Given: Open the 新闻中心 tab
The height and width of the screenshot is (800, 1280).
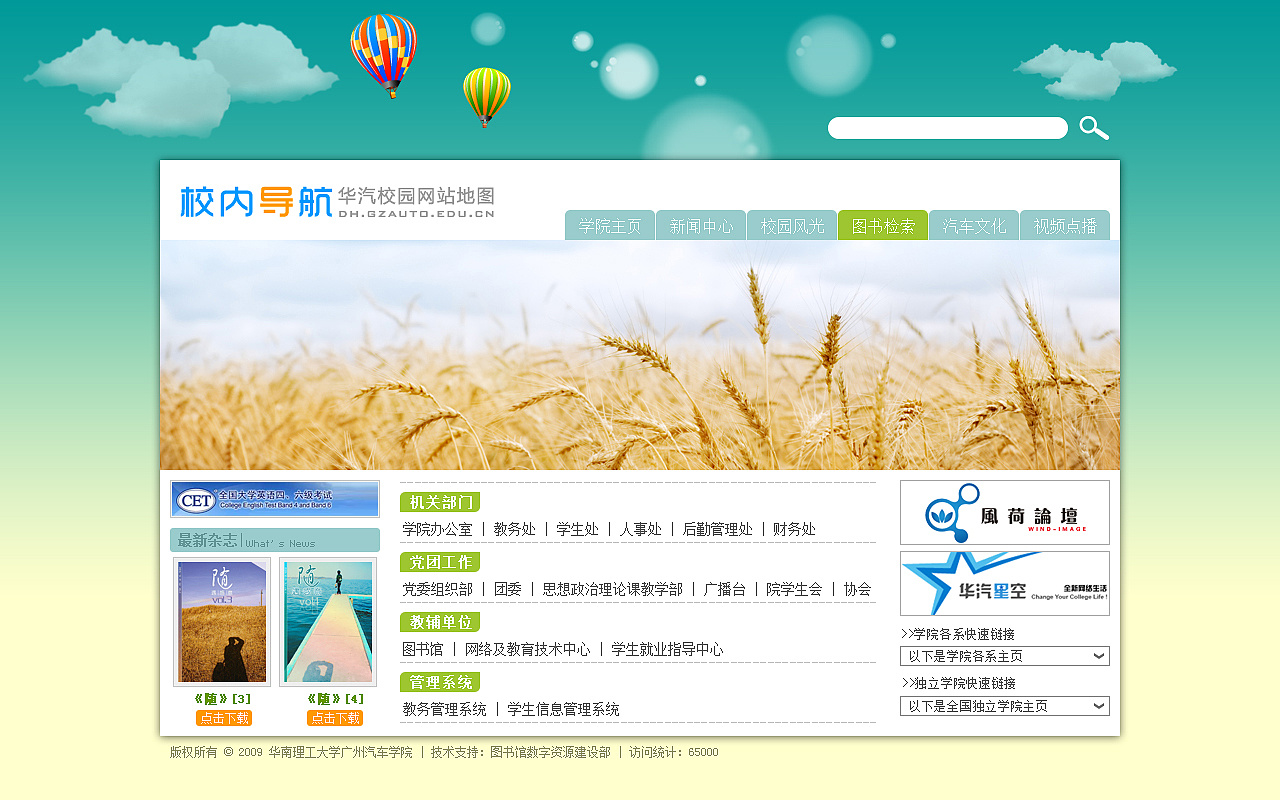Looking at the screenshot, I should tap(701, 226).
